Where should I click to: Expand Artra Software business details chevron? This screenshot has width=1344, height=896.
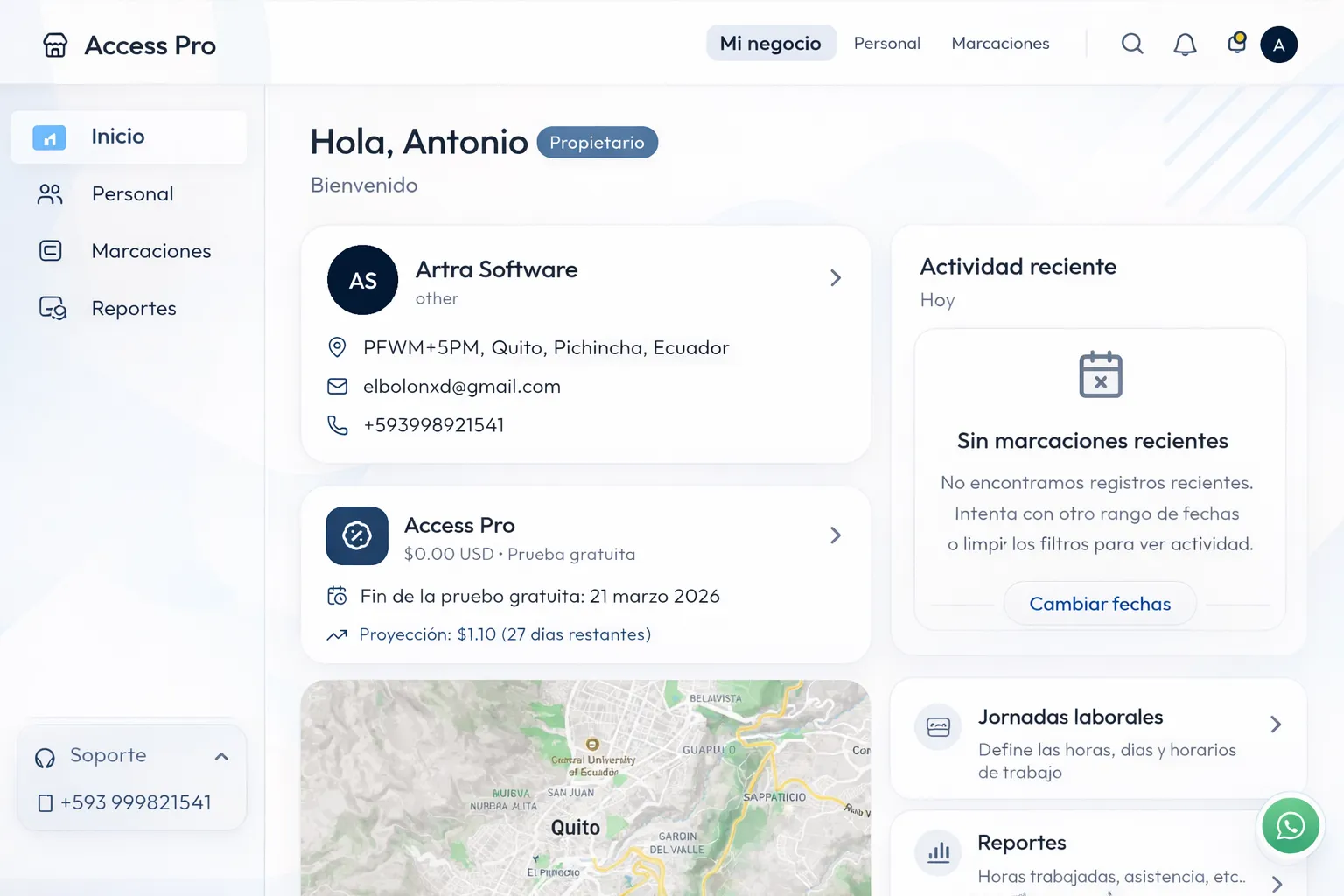[836, 277]
